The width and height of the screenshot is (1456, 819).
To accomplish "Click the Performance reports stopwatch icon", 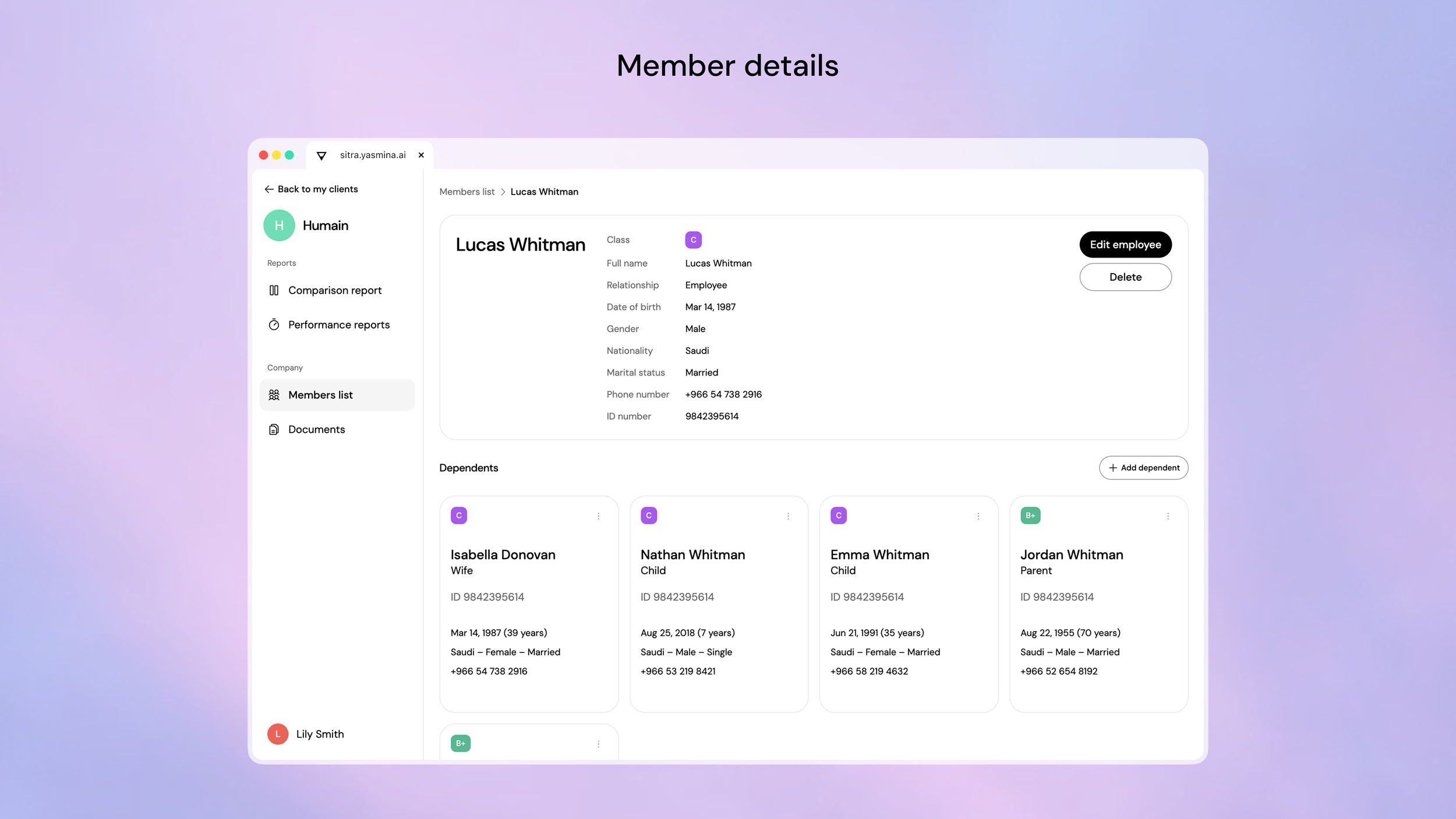I will pos(274,324).
